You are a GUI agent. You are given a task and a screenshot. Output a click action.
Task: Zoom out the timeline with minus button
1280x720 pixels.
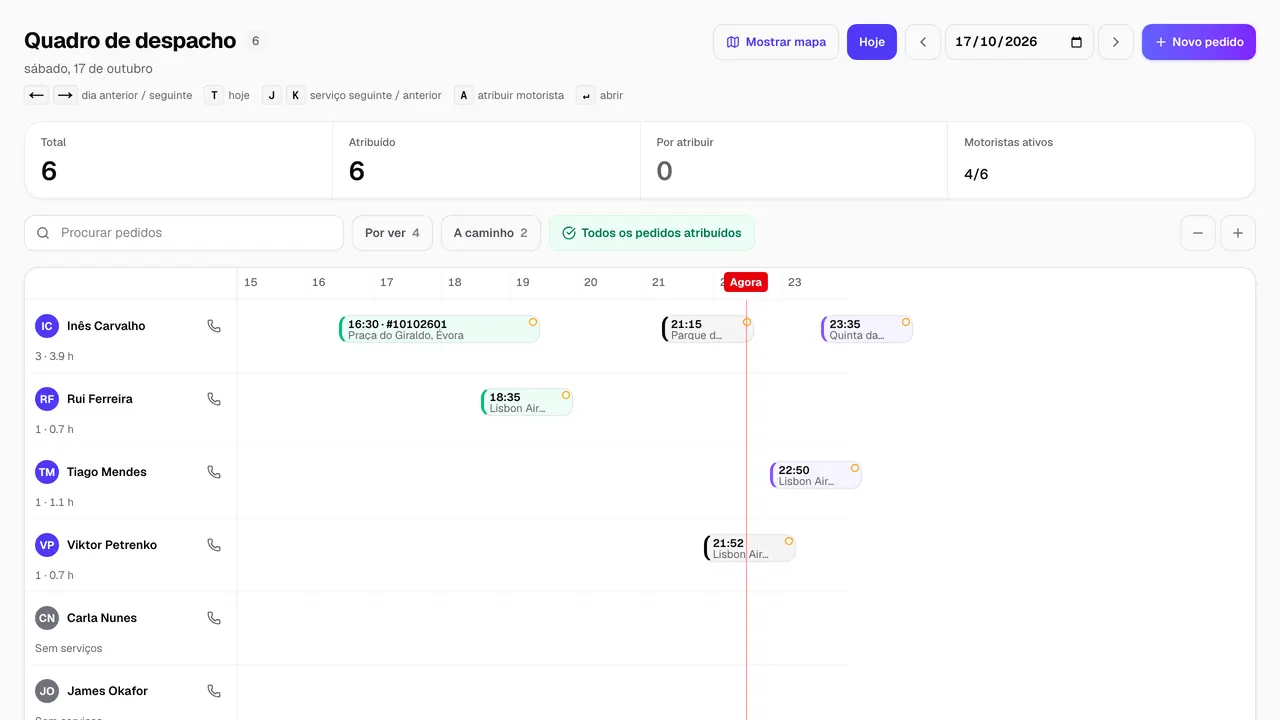(x=1198, y=233)
